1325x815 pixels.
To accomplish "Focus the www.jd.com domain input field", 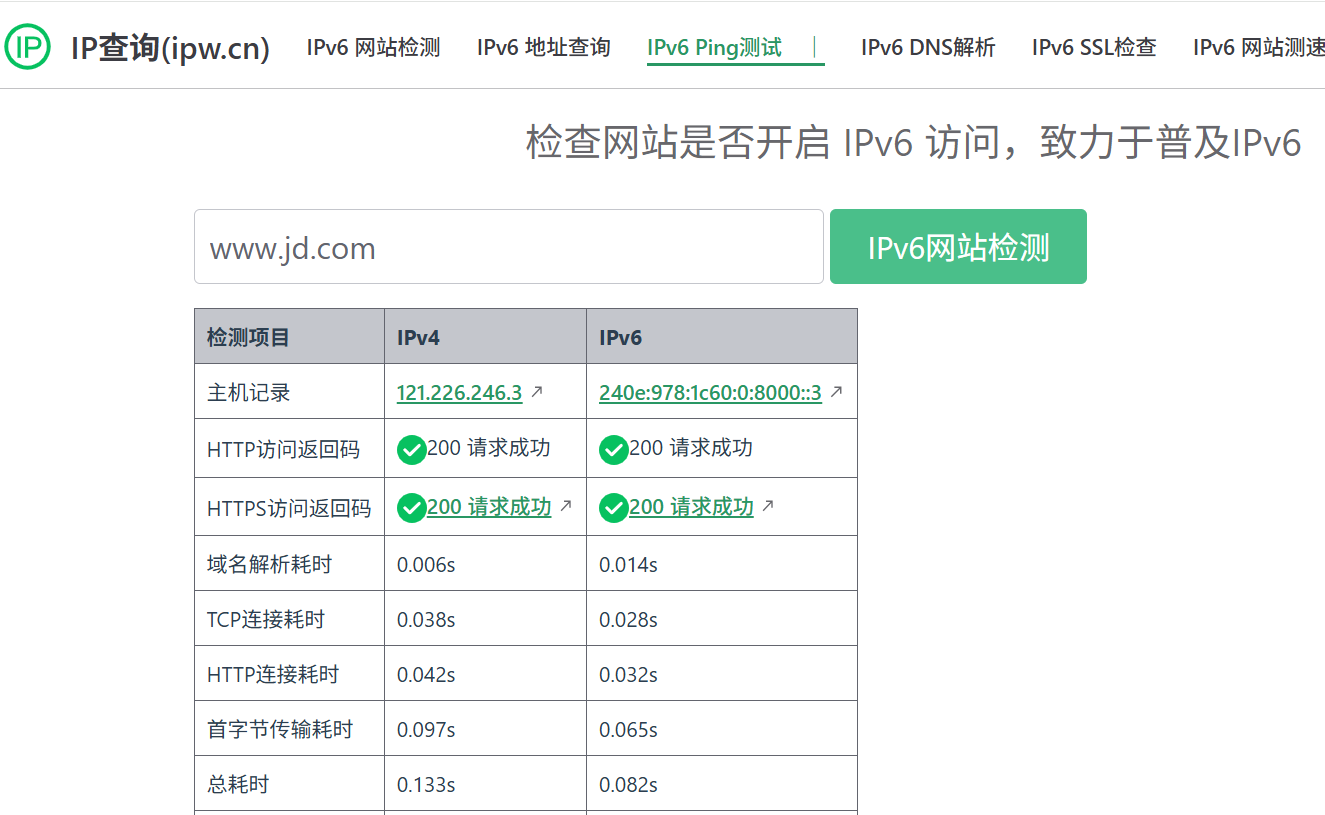I will click(509, 246).
